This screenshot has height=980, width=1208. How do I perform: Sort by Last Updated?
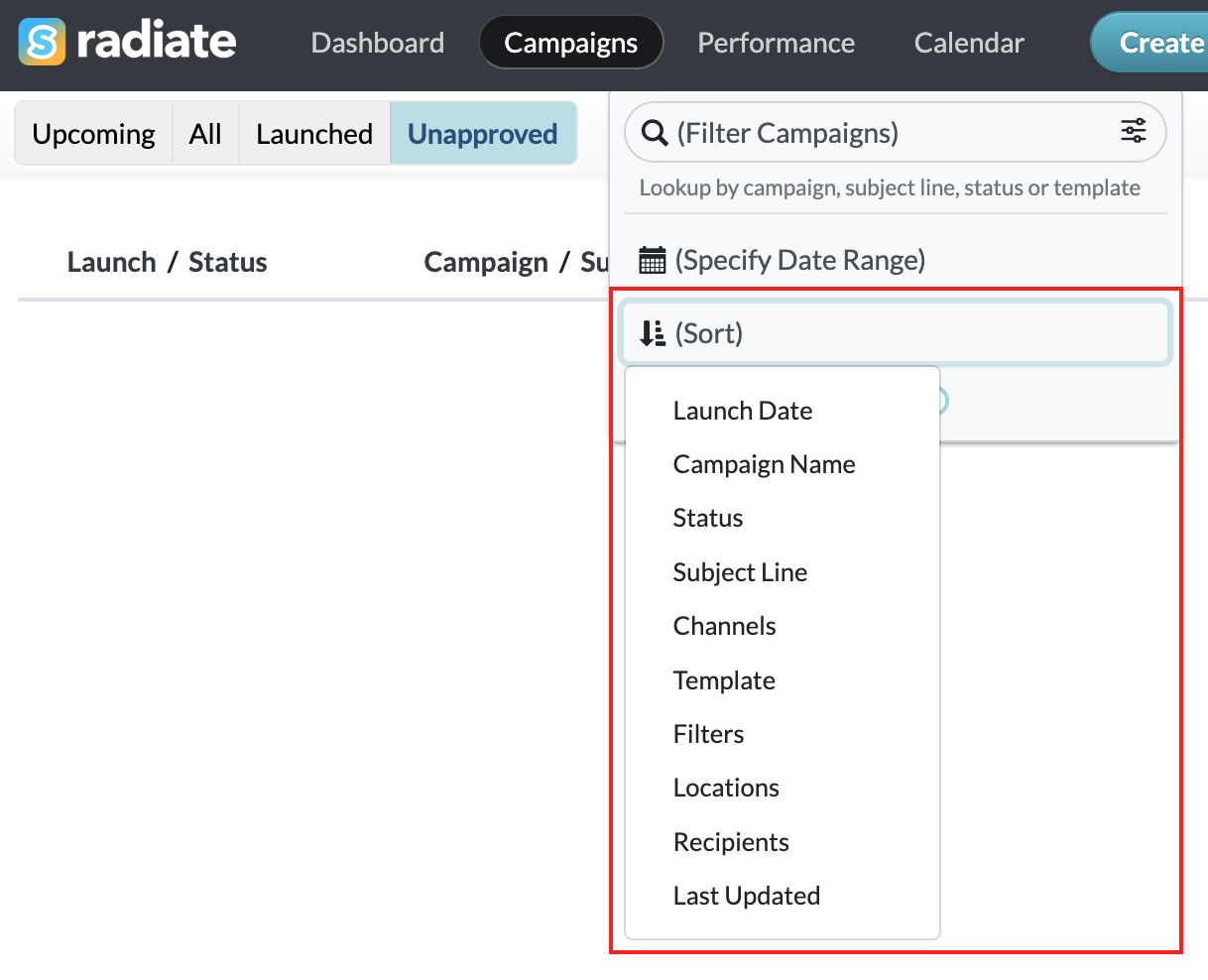click(747, 896)
